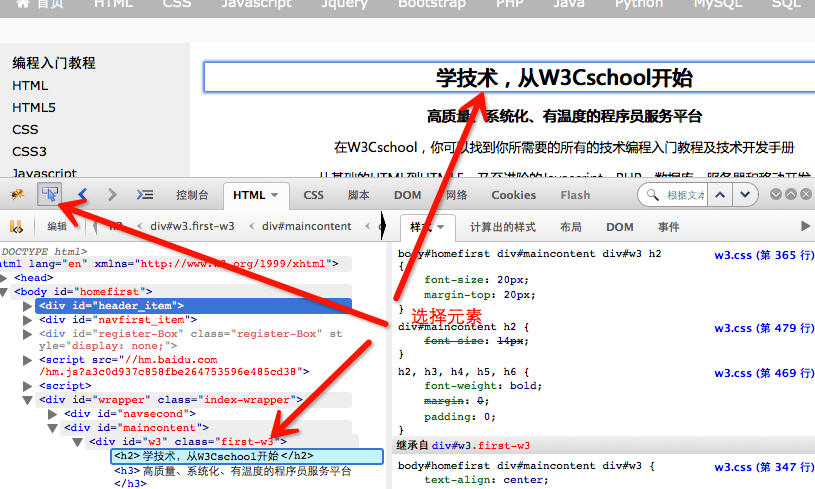815x489 pixels.
Task: Open the command line popup icon
Action: point(144,195)
